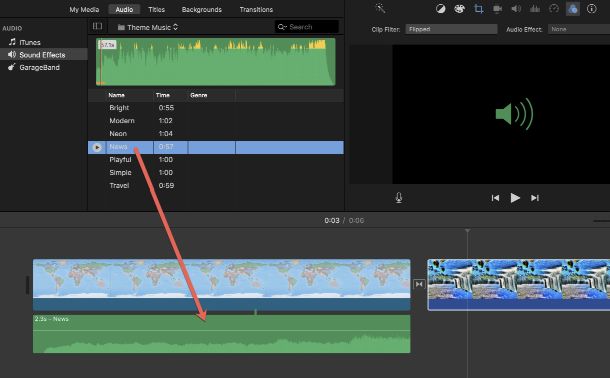The image size is (610, 378).
Task: Select the News track row
Action: pyautogui.click(x=216, y=147)
